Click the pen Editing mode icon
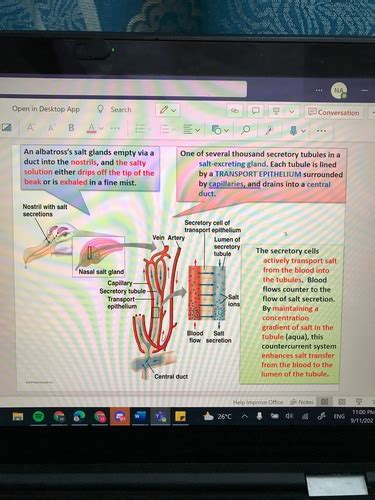The height and width of the screenshot is (500, 375). tap(163, 110)
